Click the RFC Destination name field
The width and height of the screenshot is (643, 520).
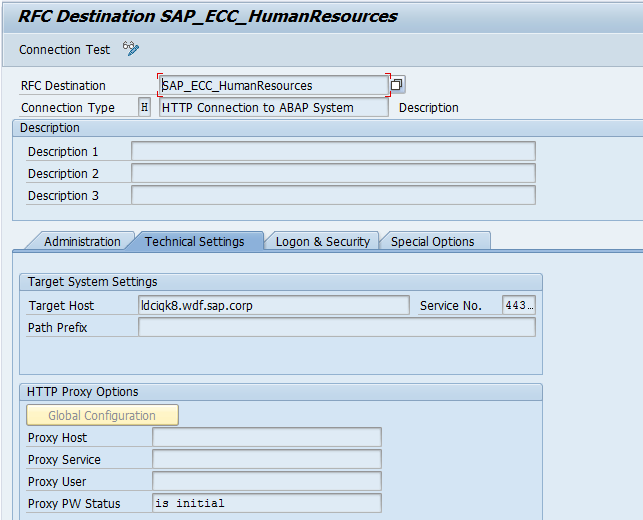(273, 86)
